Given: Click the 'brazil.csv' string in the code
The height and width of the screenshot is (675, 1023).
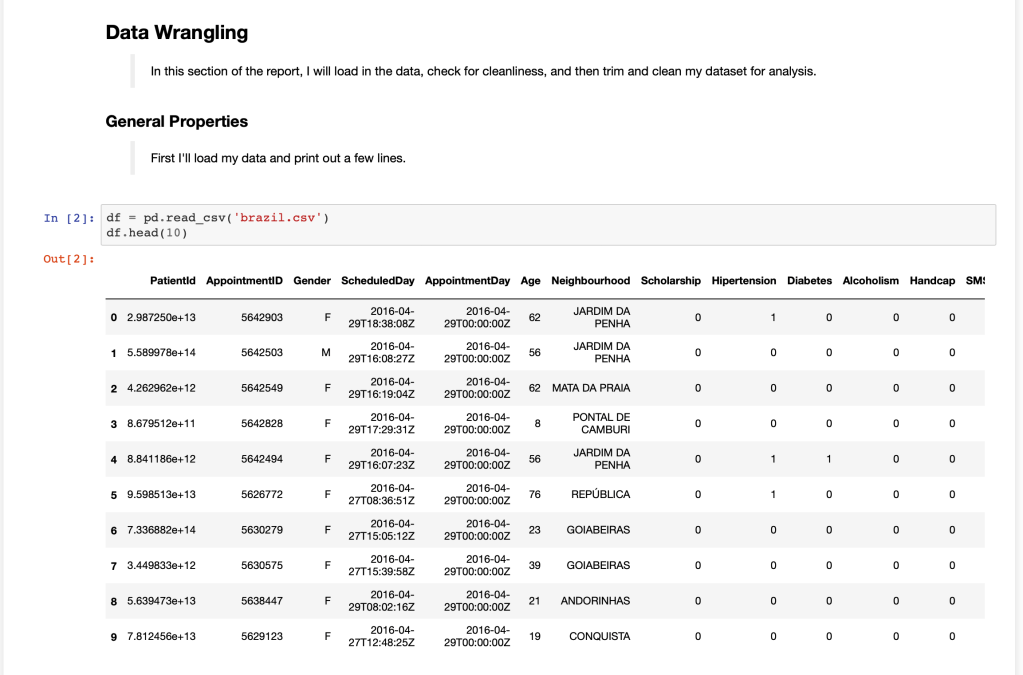Looking at the screenshot, I should [x=278, y=217].
